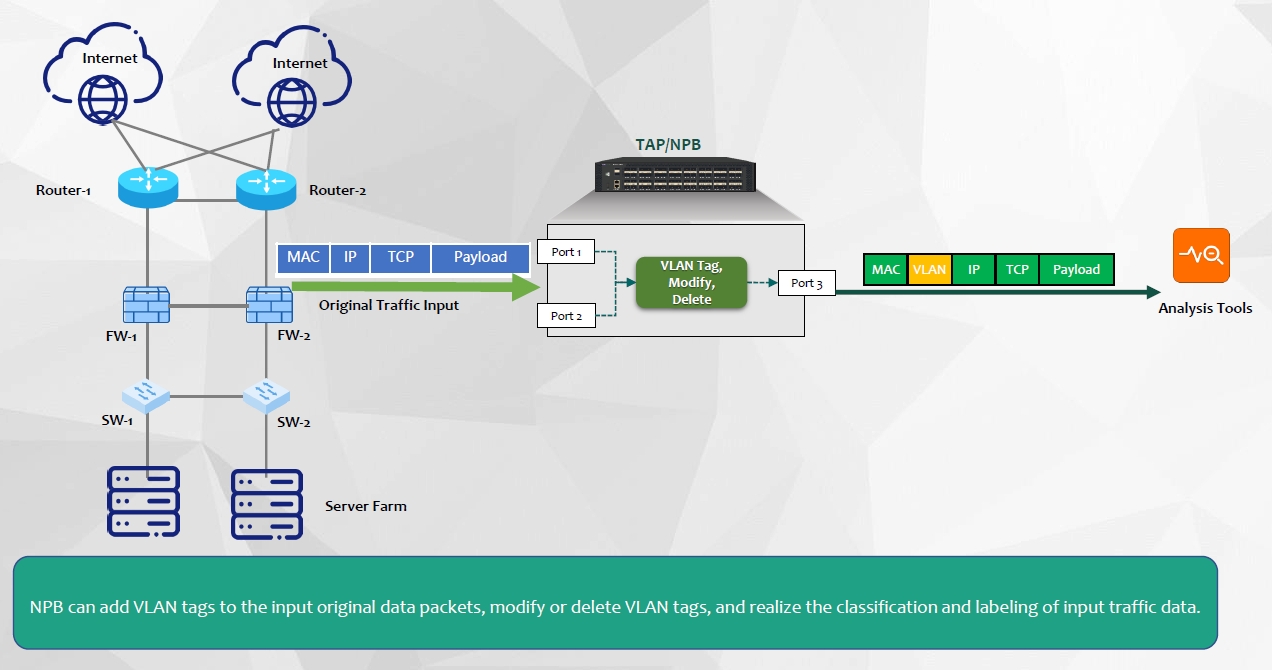Click the Port 2 box

[x=566, y=316]
